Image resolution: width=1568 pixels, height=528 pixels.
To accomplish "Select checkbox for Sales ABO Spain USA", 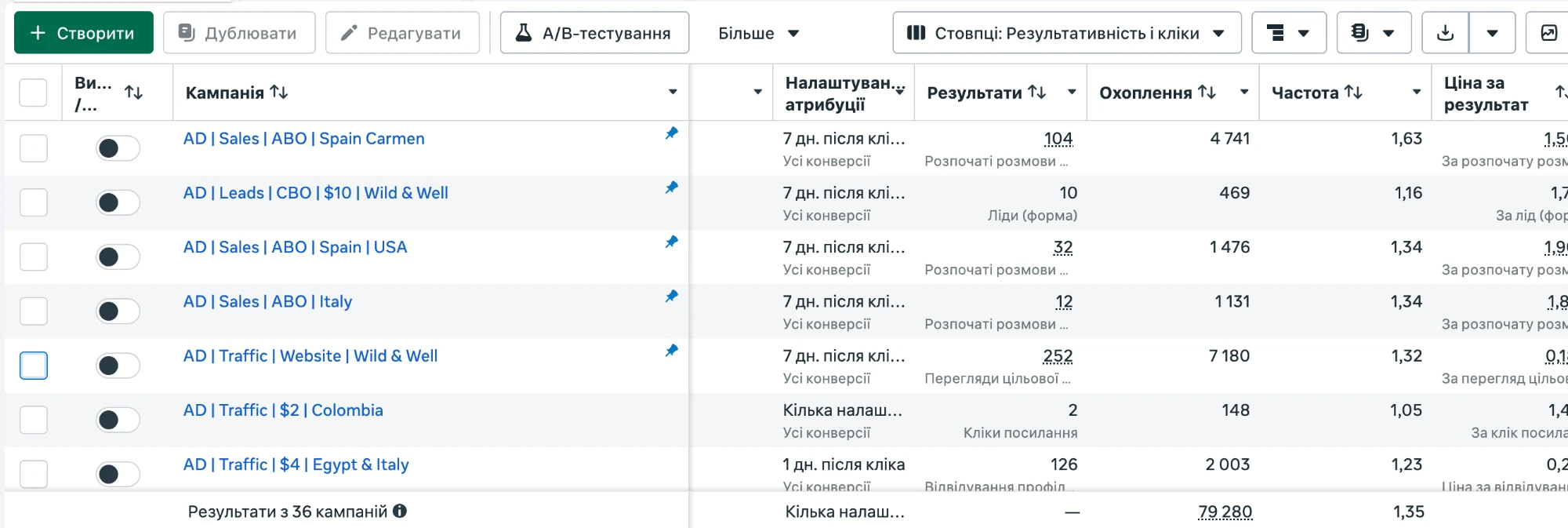I will point(33,257).
